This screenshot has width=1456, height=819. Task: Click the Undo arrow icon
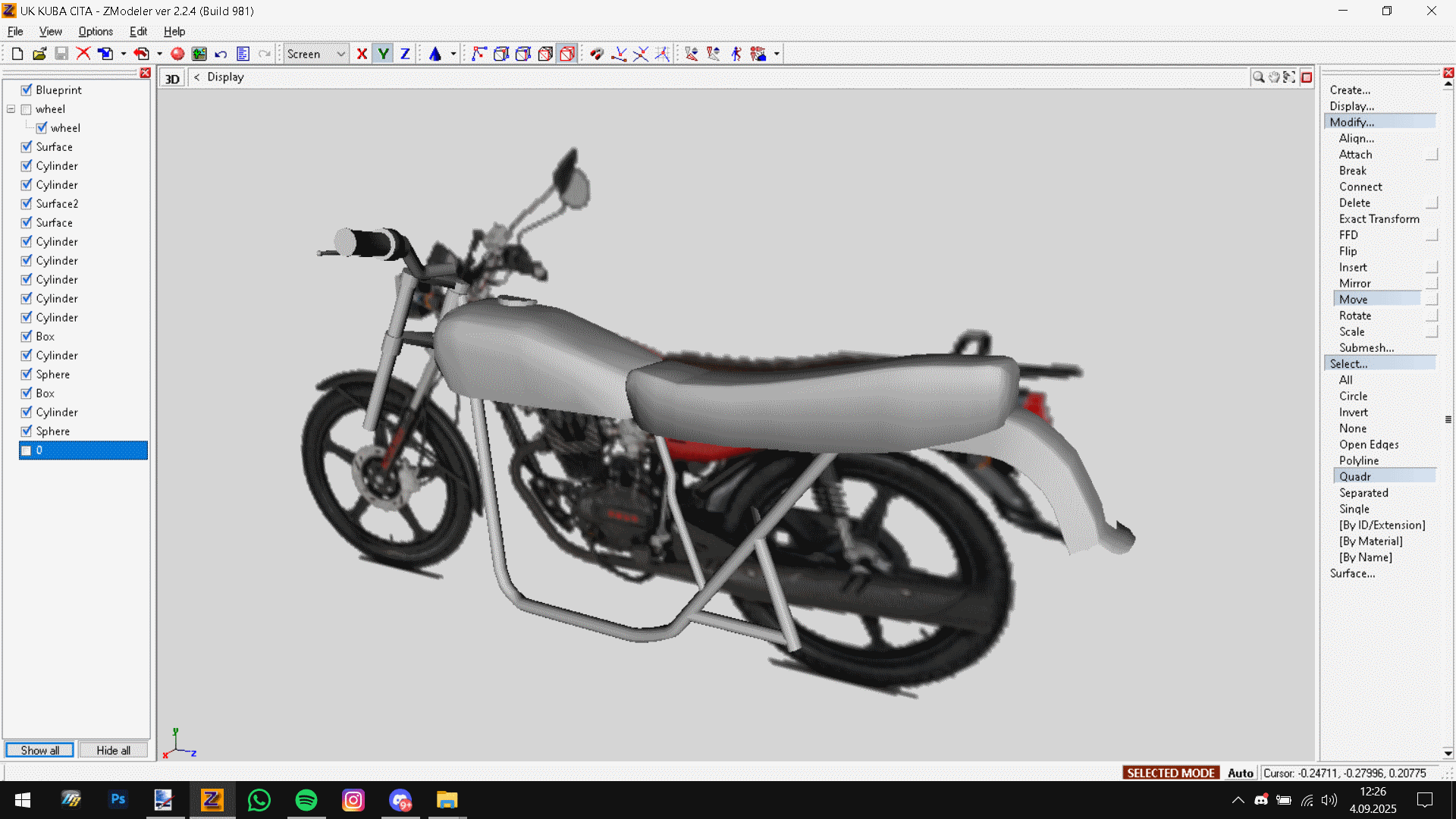coord(221,54)
